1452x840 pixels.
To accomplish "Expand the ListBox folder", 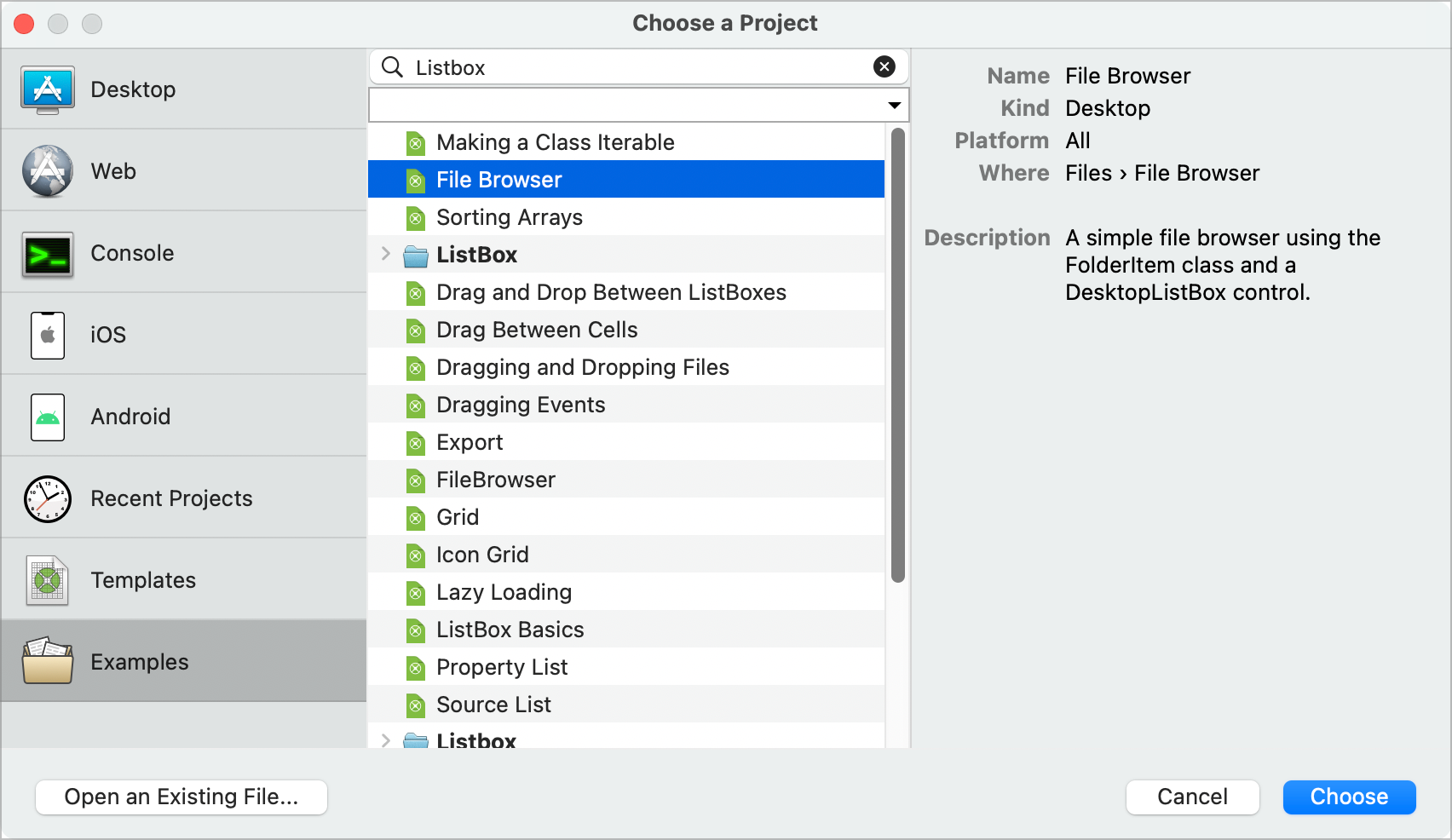I will (x=386, y=254).
